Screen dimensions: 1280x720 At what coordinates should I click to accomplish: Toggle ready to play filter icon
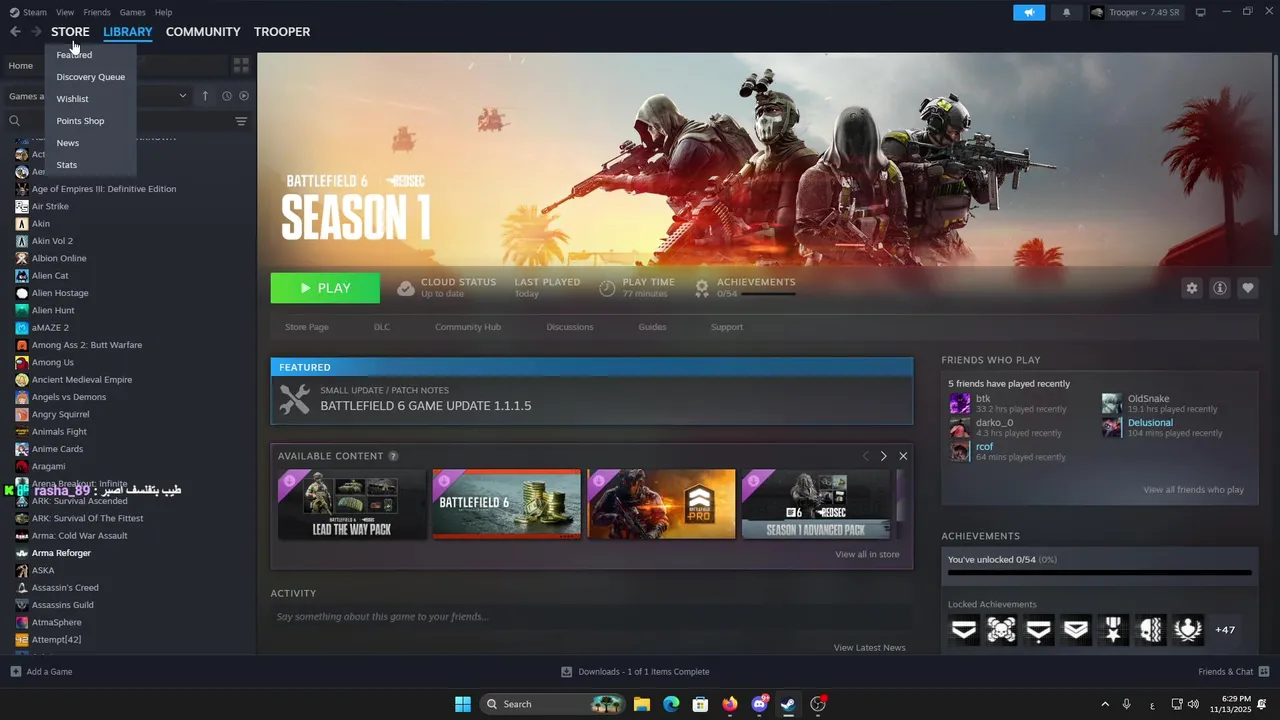pos(244,96)
